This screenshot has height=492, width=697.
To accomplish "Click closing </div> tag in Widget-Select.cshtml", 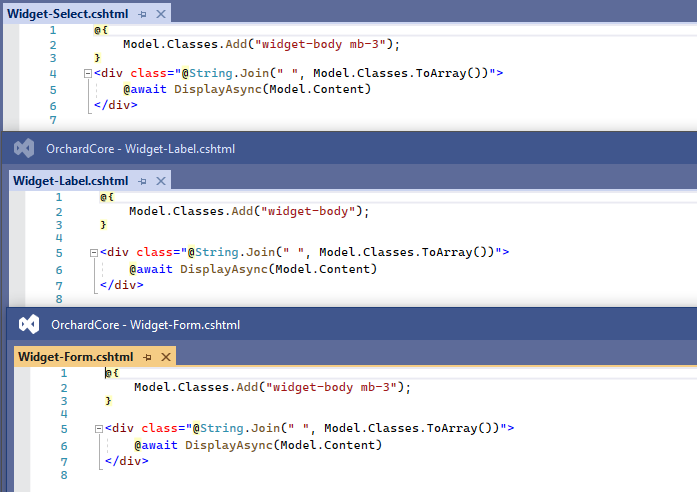I will 116,105.
